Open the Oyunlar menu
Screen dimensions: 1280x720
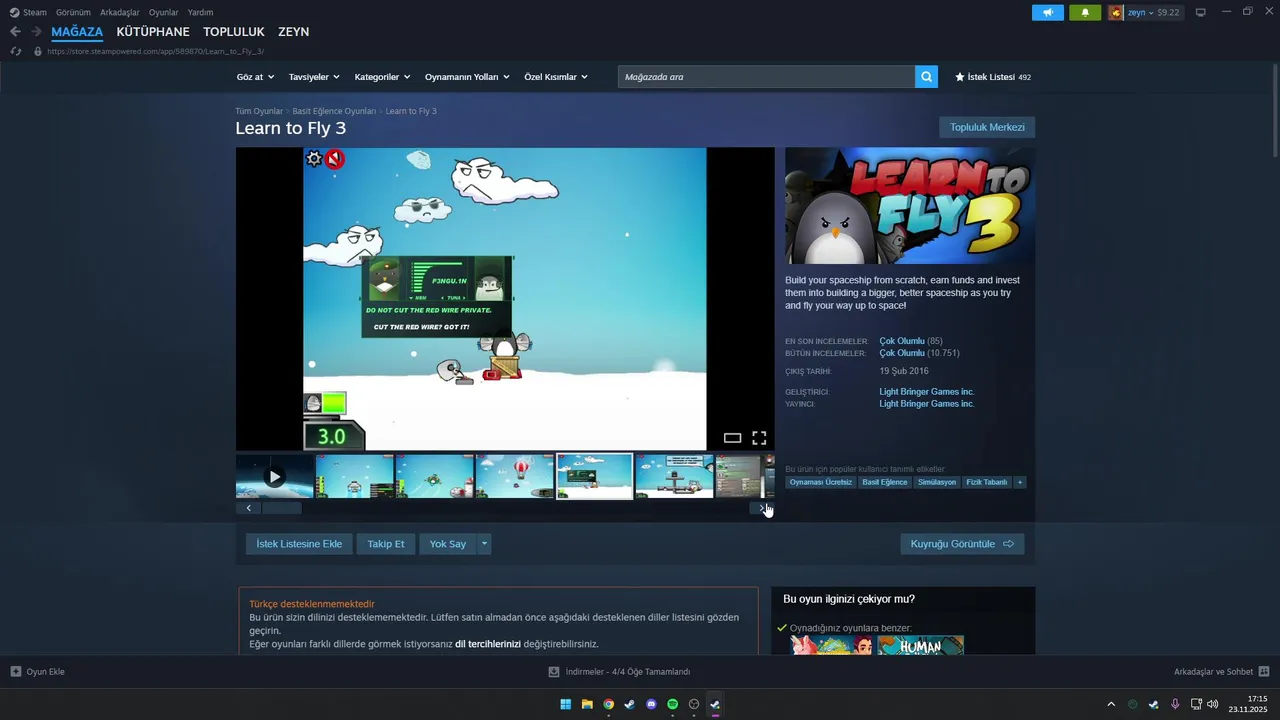click(x=164, y=12)
